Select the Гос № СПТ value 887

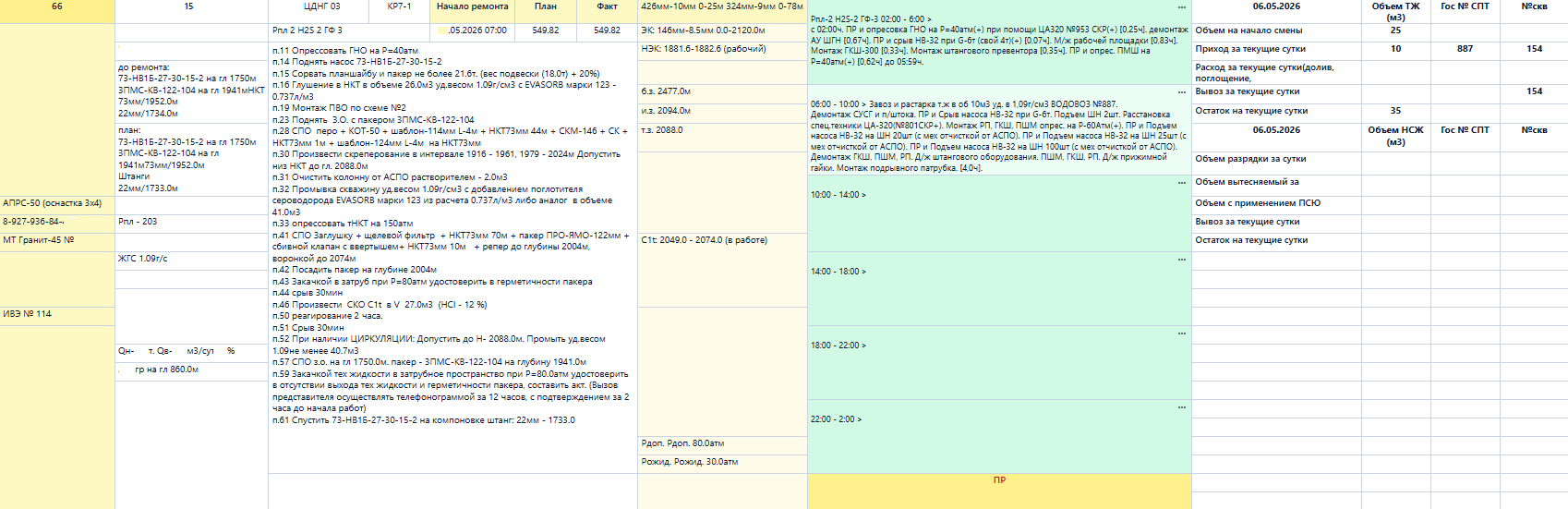[1465, 49]
